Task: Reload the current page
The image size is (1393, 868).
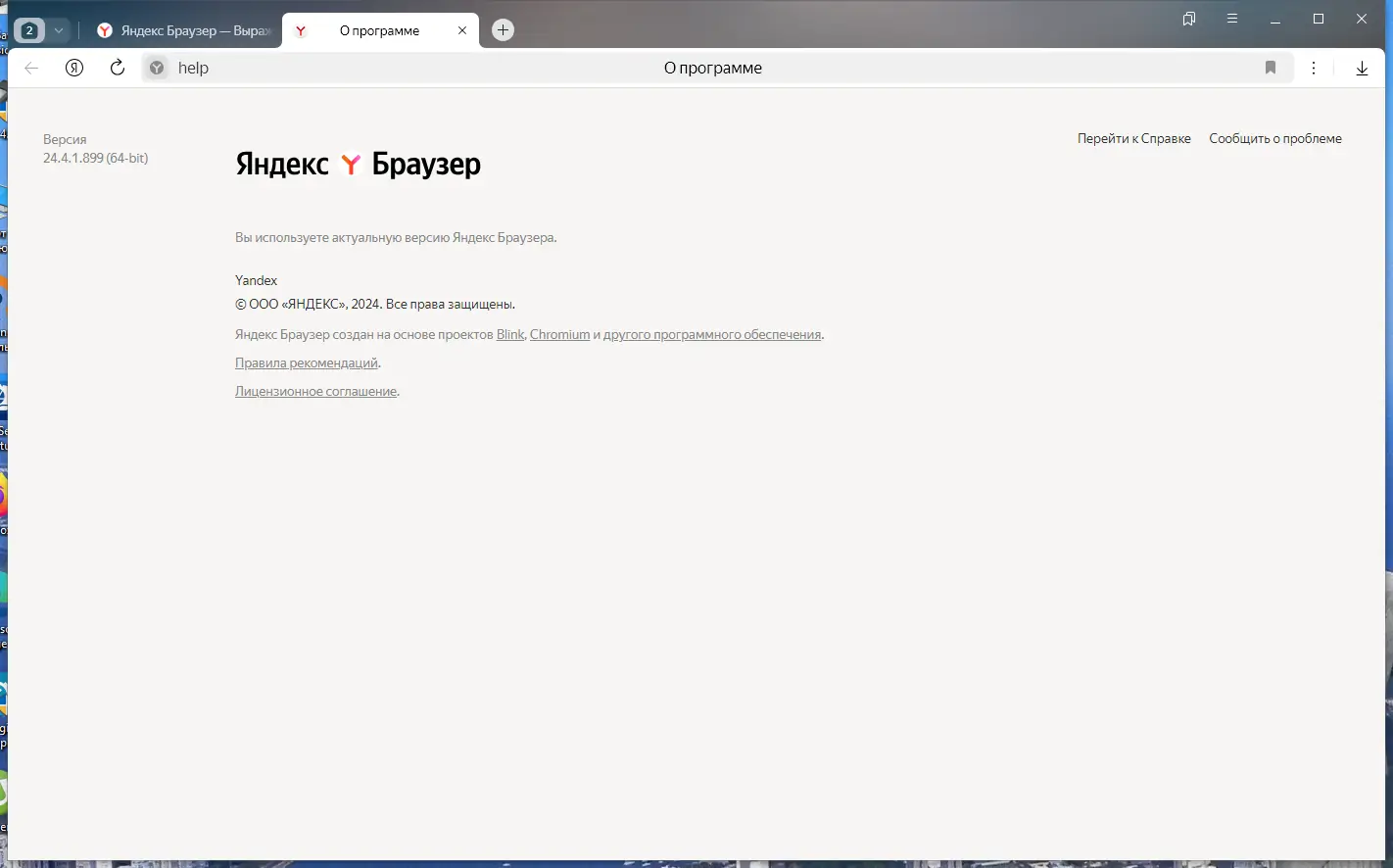Action: (x=117, y=68)
